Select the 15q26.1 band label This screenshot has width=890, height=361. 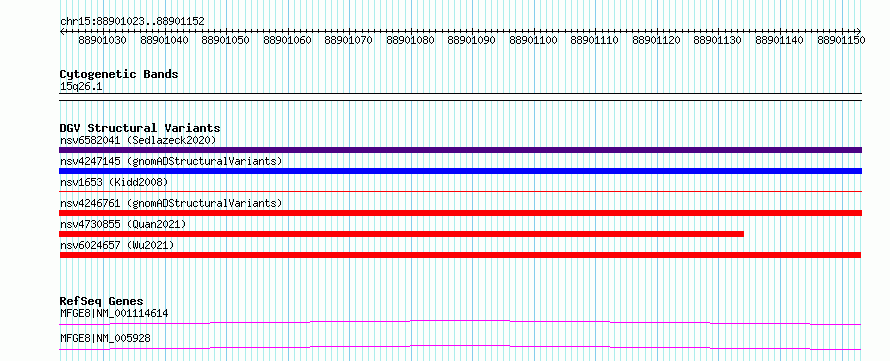tap(81, 87)
